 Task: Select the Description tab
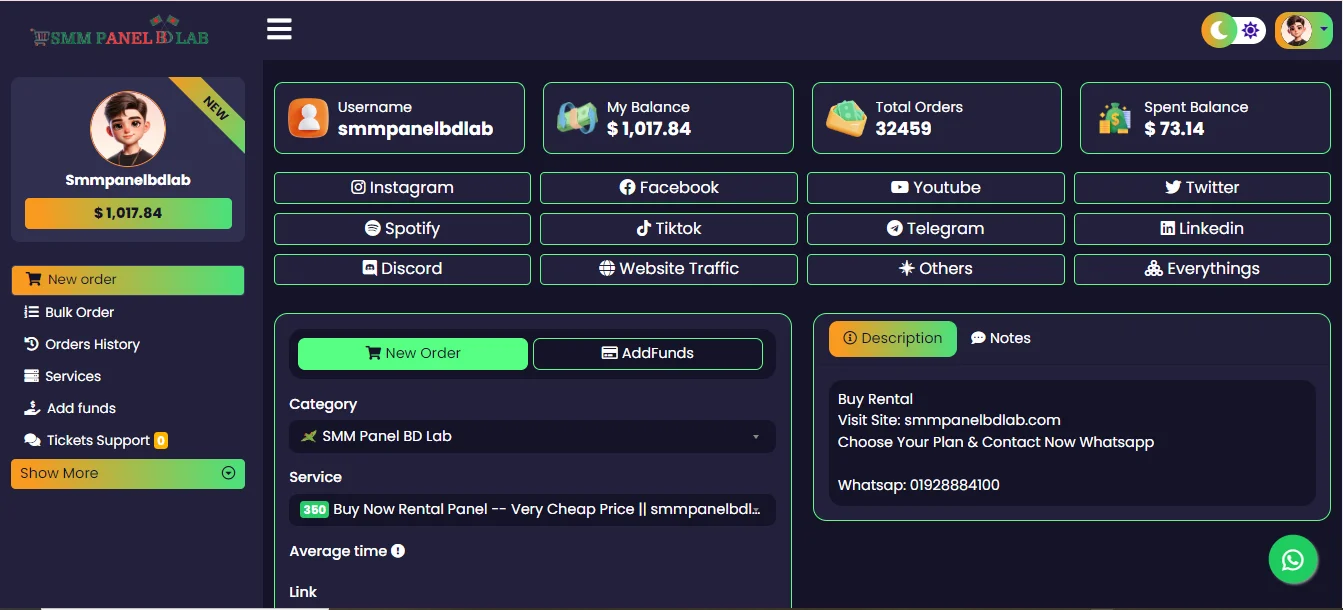pyautogui.click(x=892, y=338)
